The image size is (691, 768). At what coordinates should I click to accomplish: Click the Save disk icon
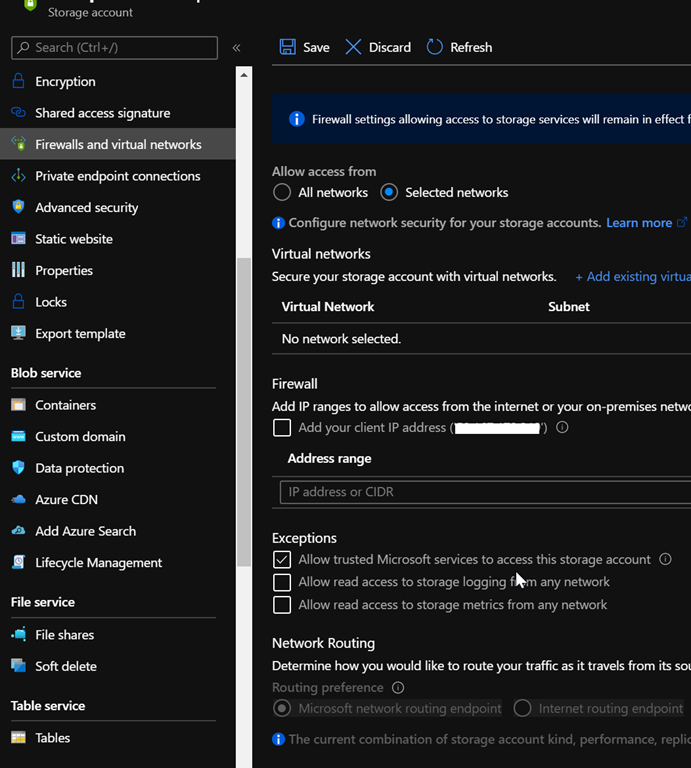288,47
